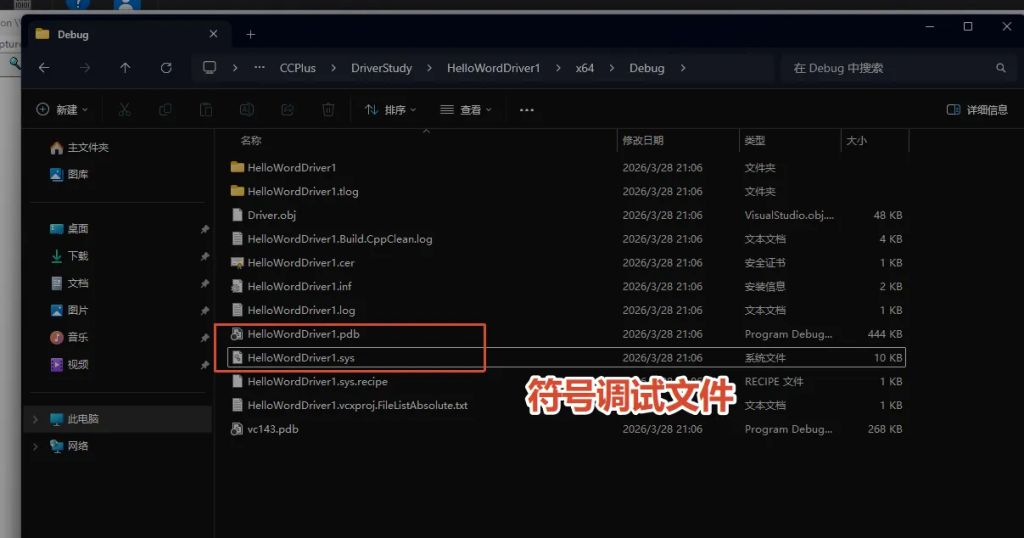Select the HelloWordDriver1.sys.recipe file
1024x538 pixels.
(566, 382)
